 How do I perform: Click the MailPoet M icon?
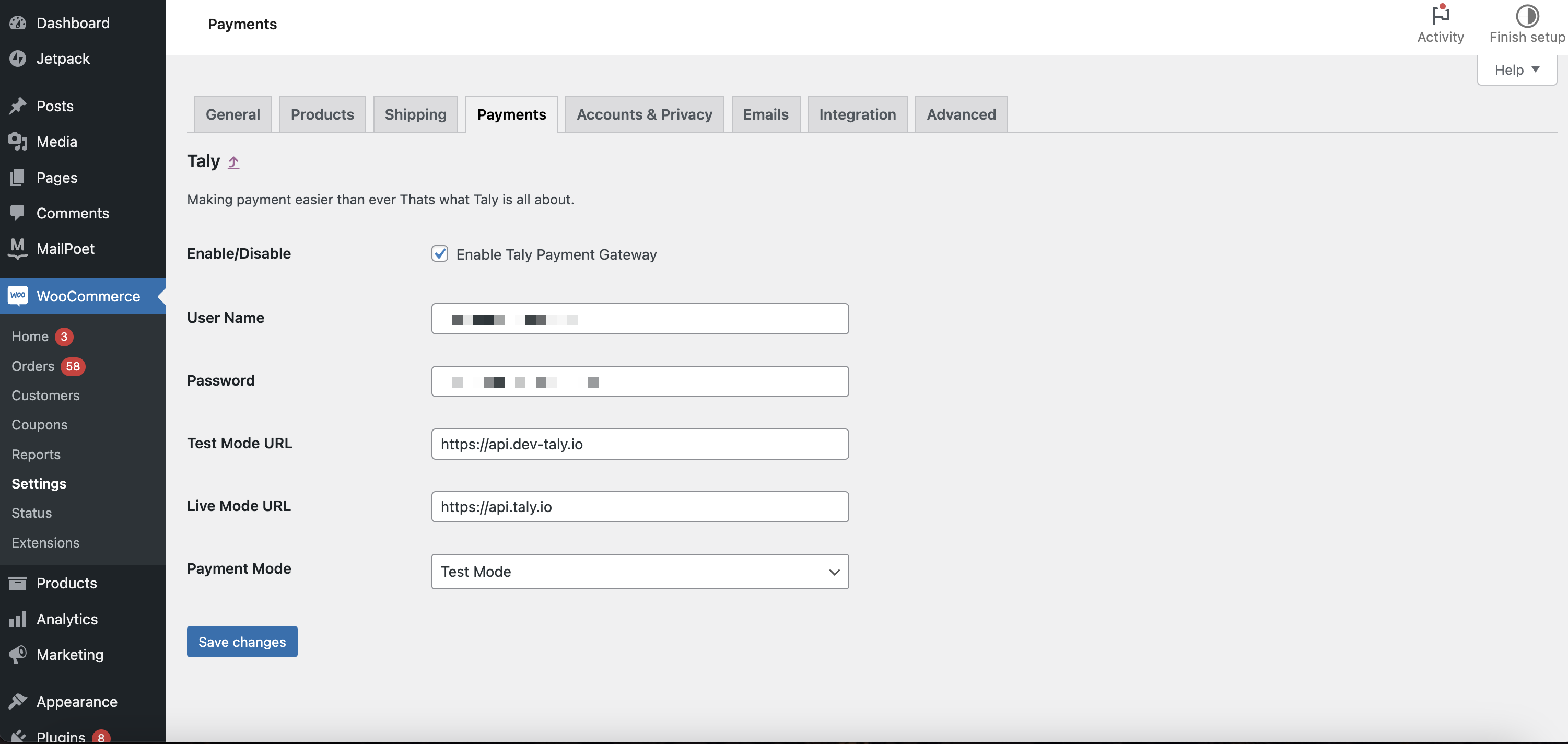point(18,248)
